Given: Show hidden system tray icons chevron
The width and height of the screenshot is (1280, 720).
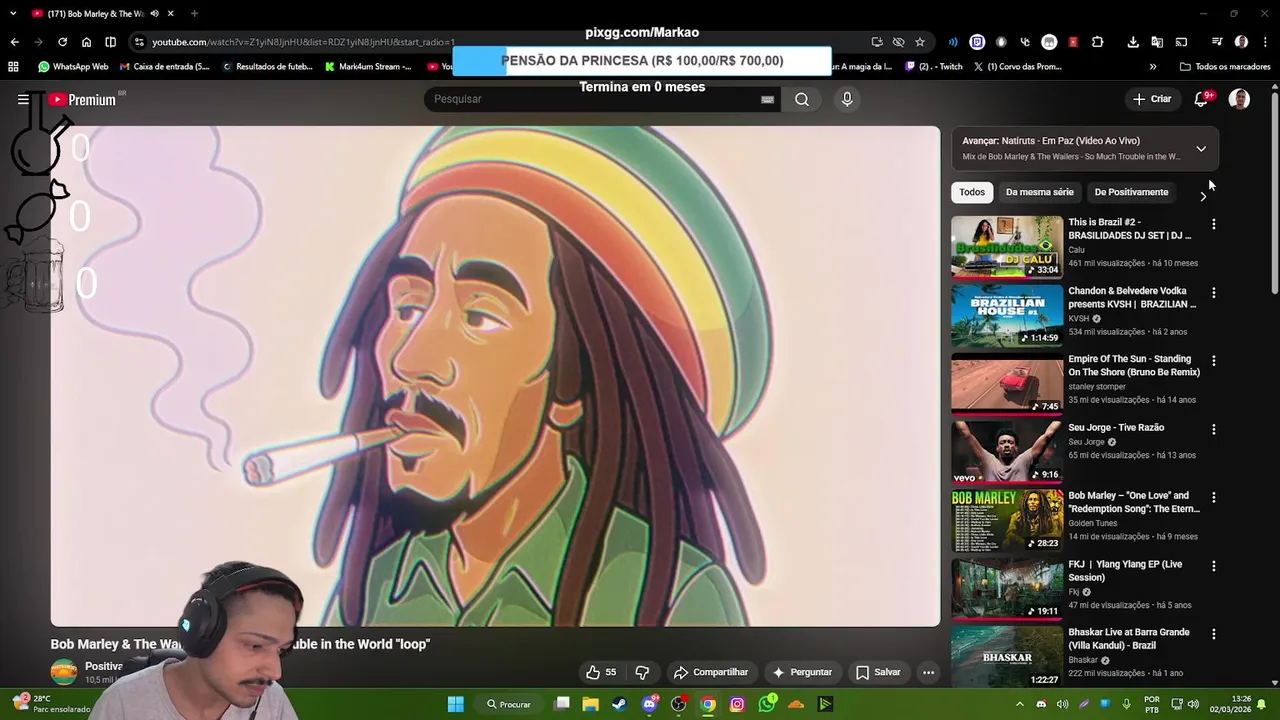Looking at the screenshot, I should click(1019, 704).
